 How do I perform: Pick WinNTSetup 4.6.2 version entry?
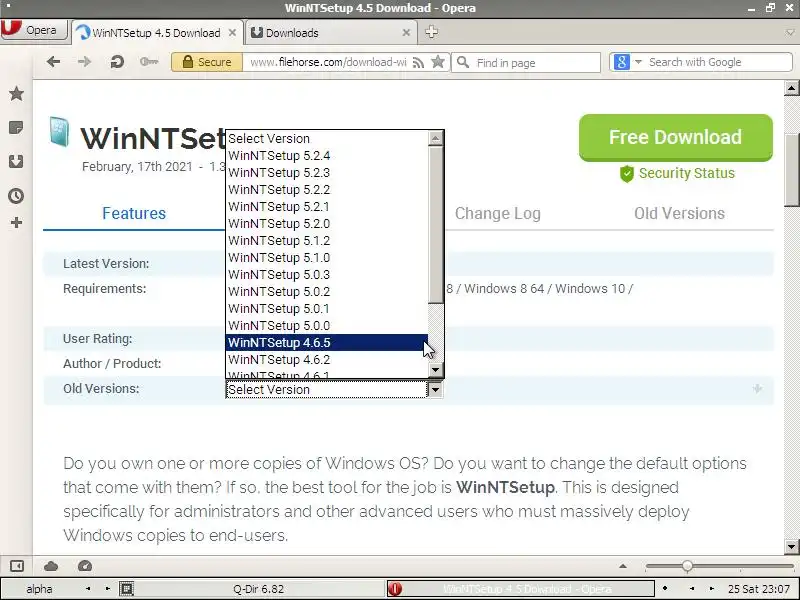click(x=327, y=360)
